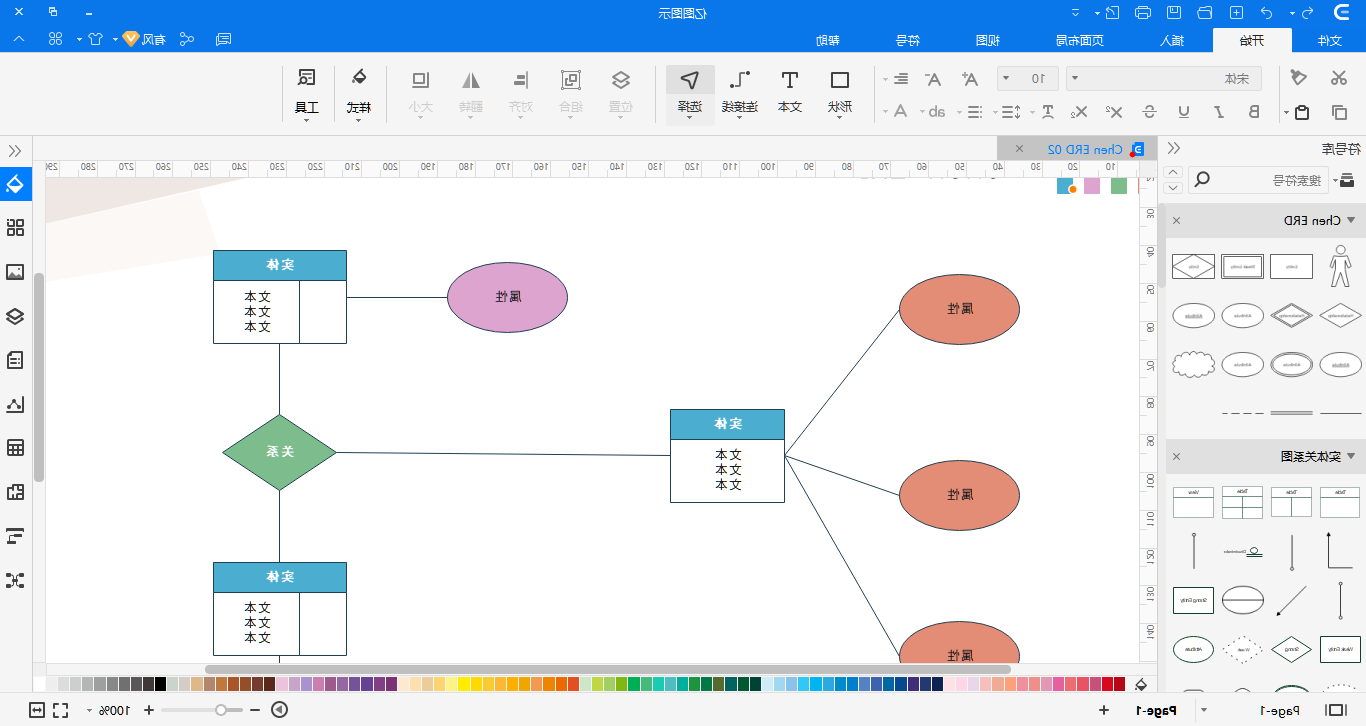
Task: Open the table icon in side strip
Action: click(15, 448)
